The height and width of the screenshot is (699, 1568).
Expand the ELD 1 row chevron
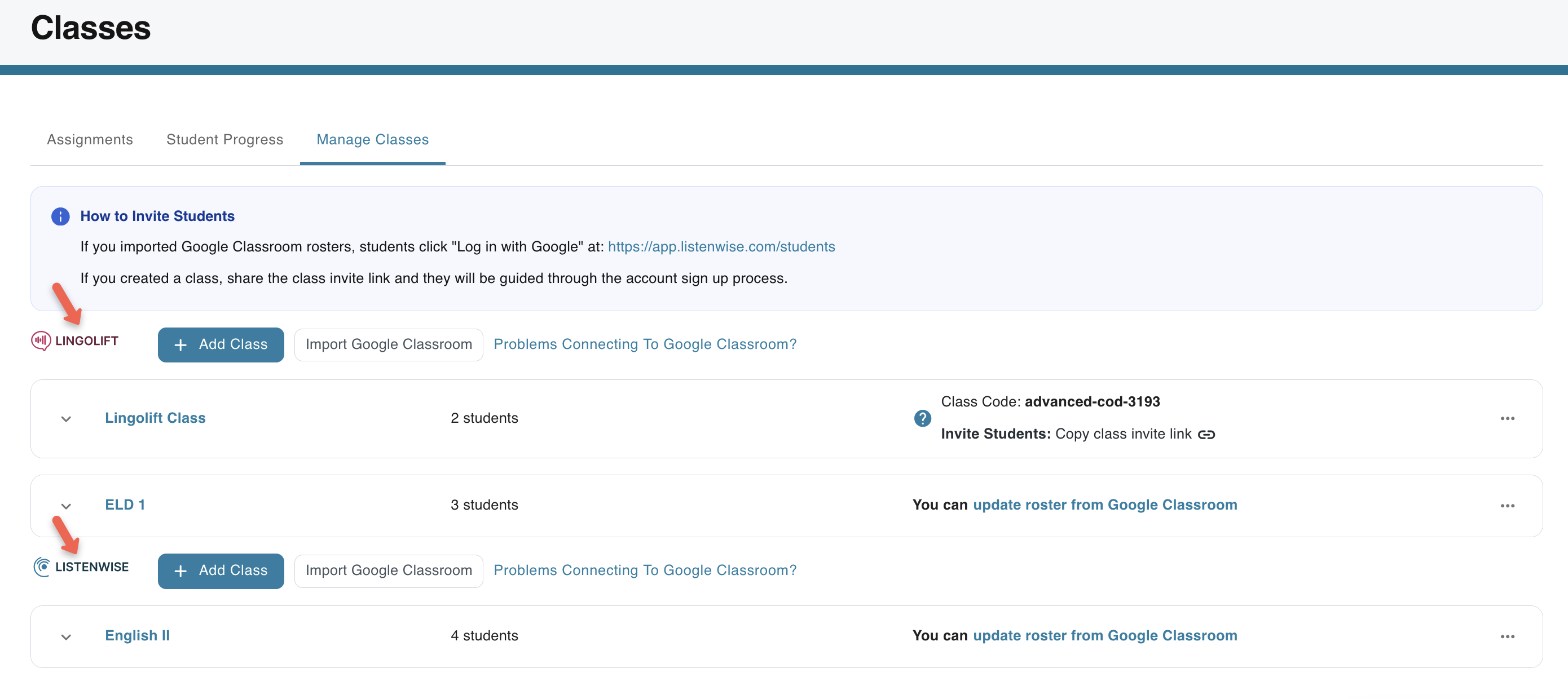pos(67,506)
